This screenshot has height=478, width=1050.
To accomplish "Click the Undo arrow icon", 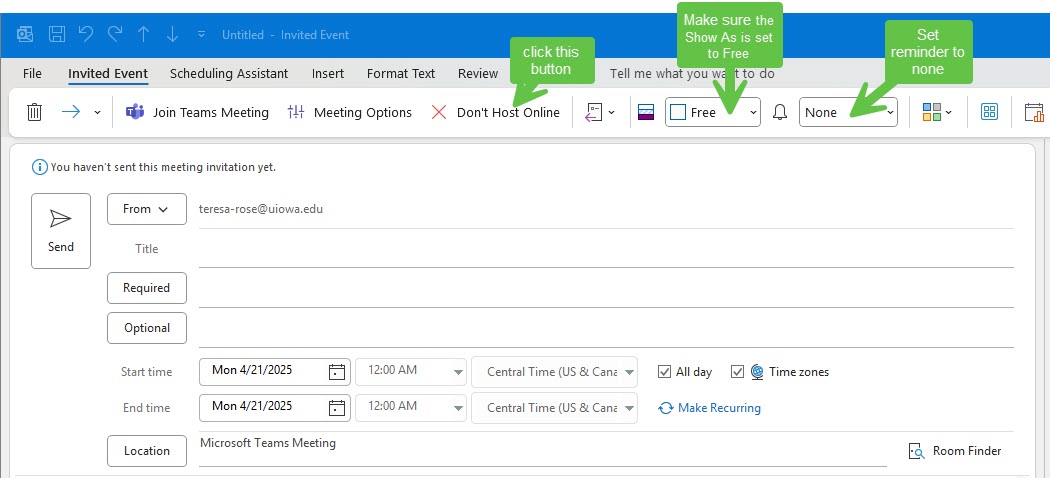I will click(x=86, y=35).
